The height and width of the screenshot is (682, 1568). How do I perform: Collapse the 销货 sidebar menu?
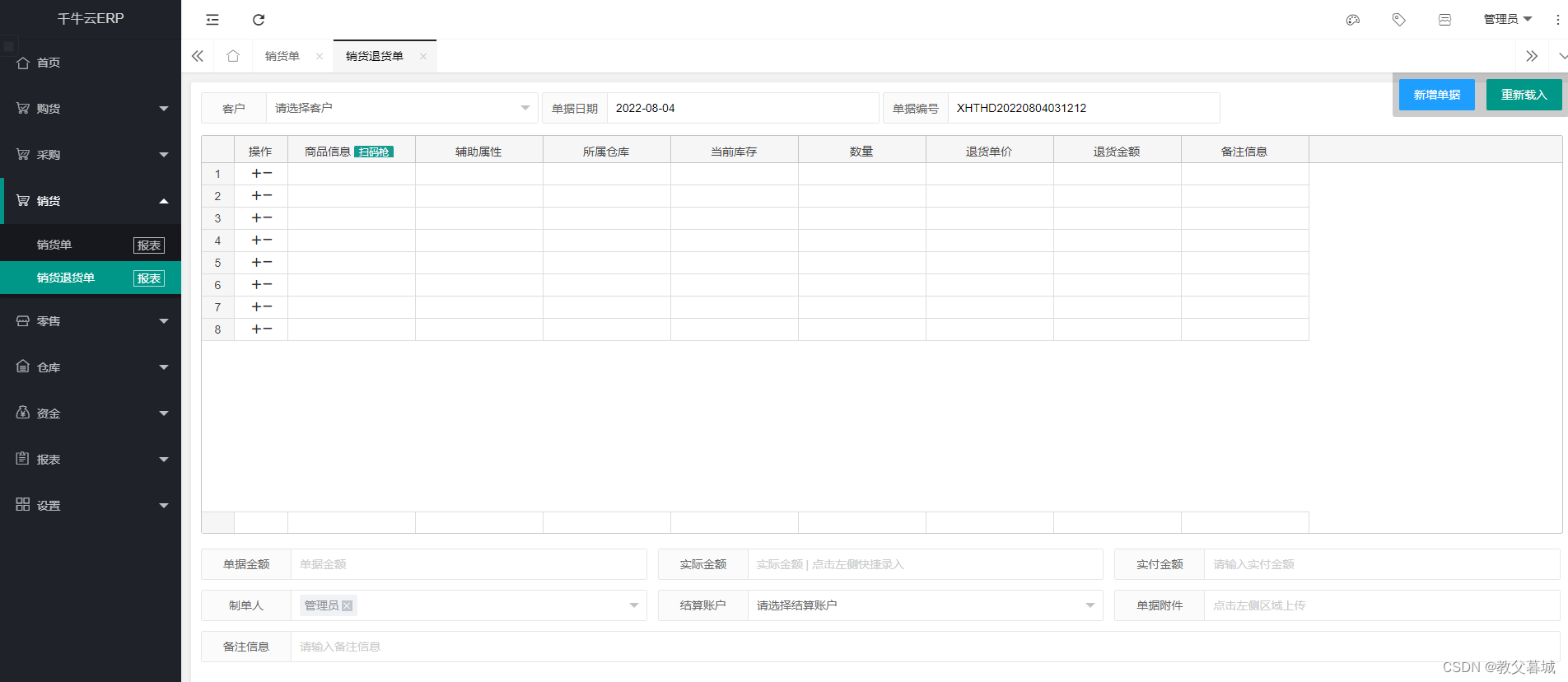click(91, 201)
